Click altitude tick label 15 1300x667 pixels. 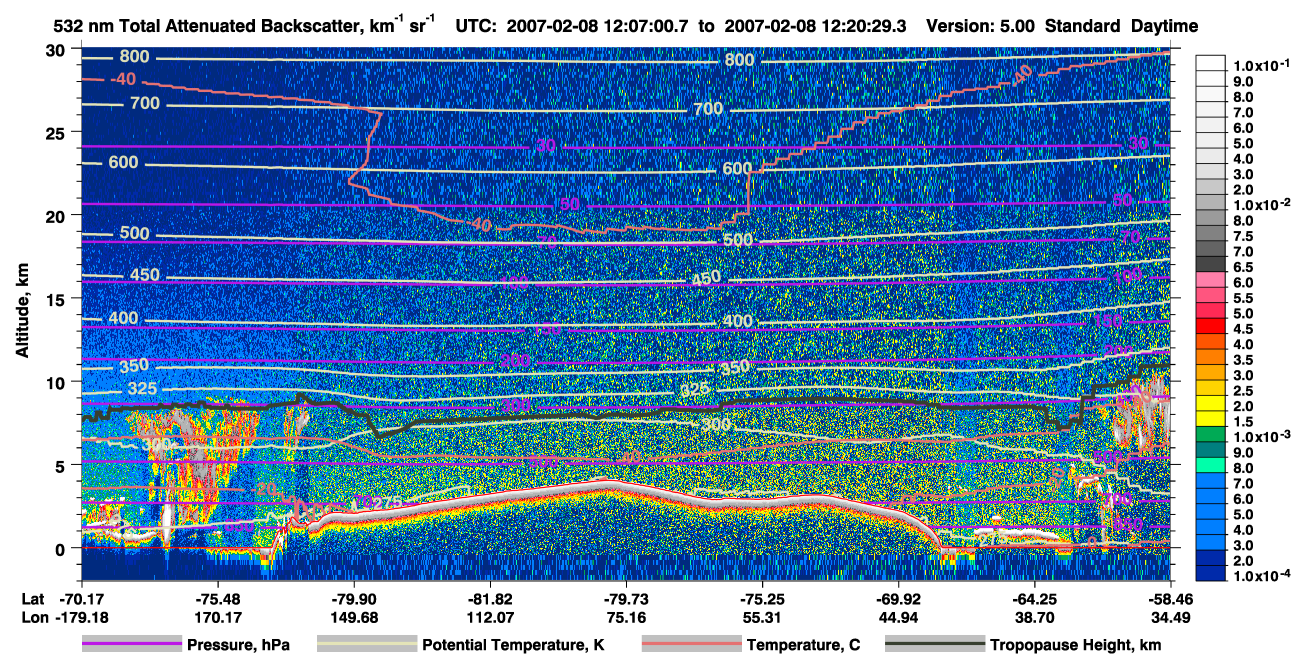pos(57,299)
